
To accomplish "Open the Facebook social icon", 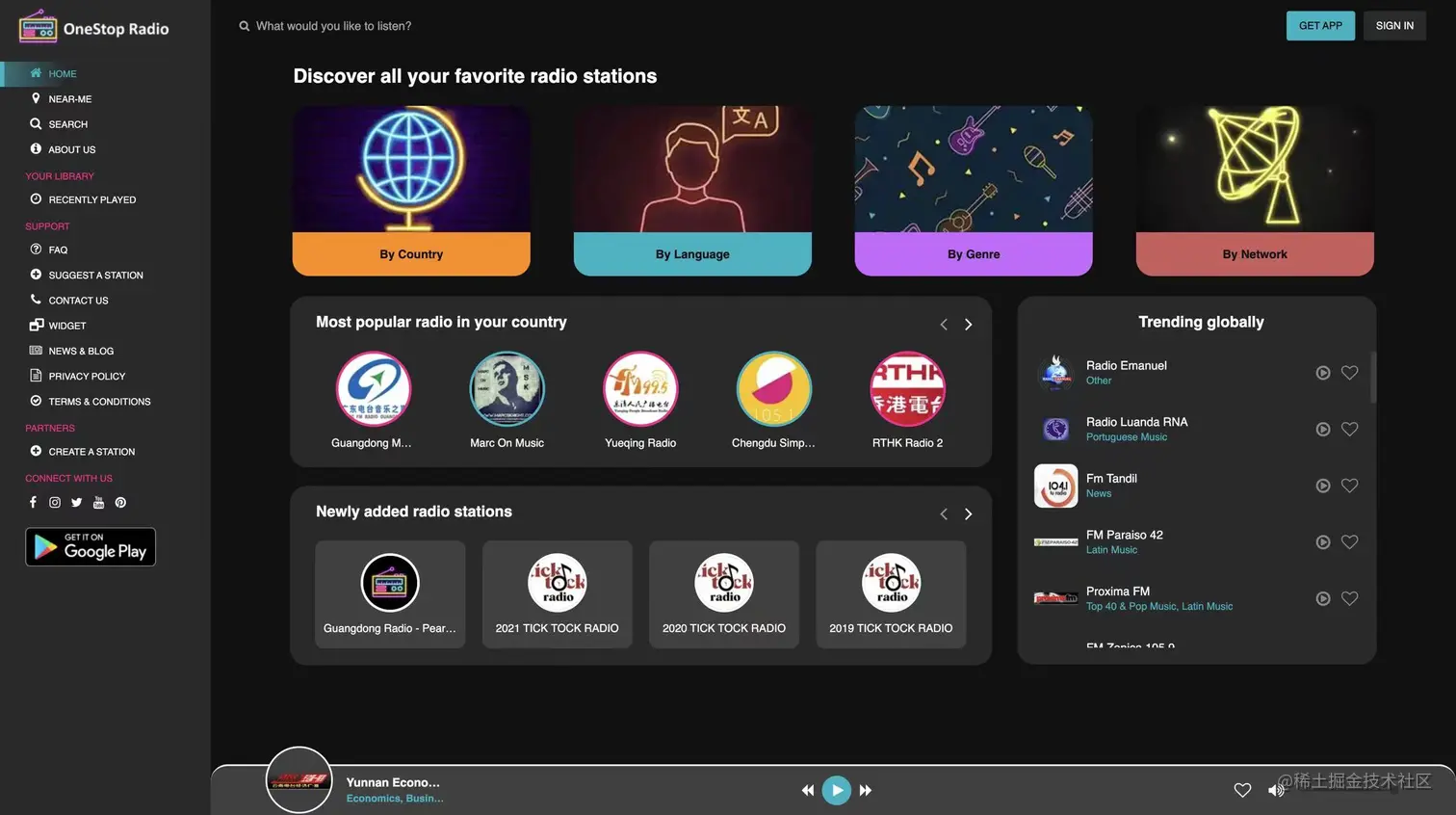I will (33, 502).
